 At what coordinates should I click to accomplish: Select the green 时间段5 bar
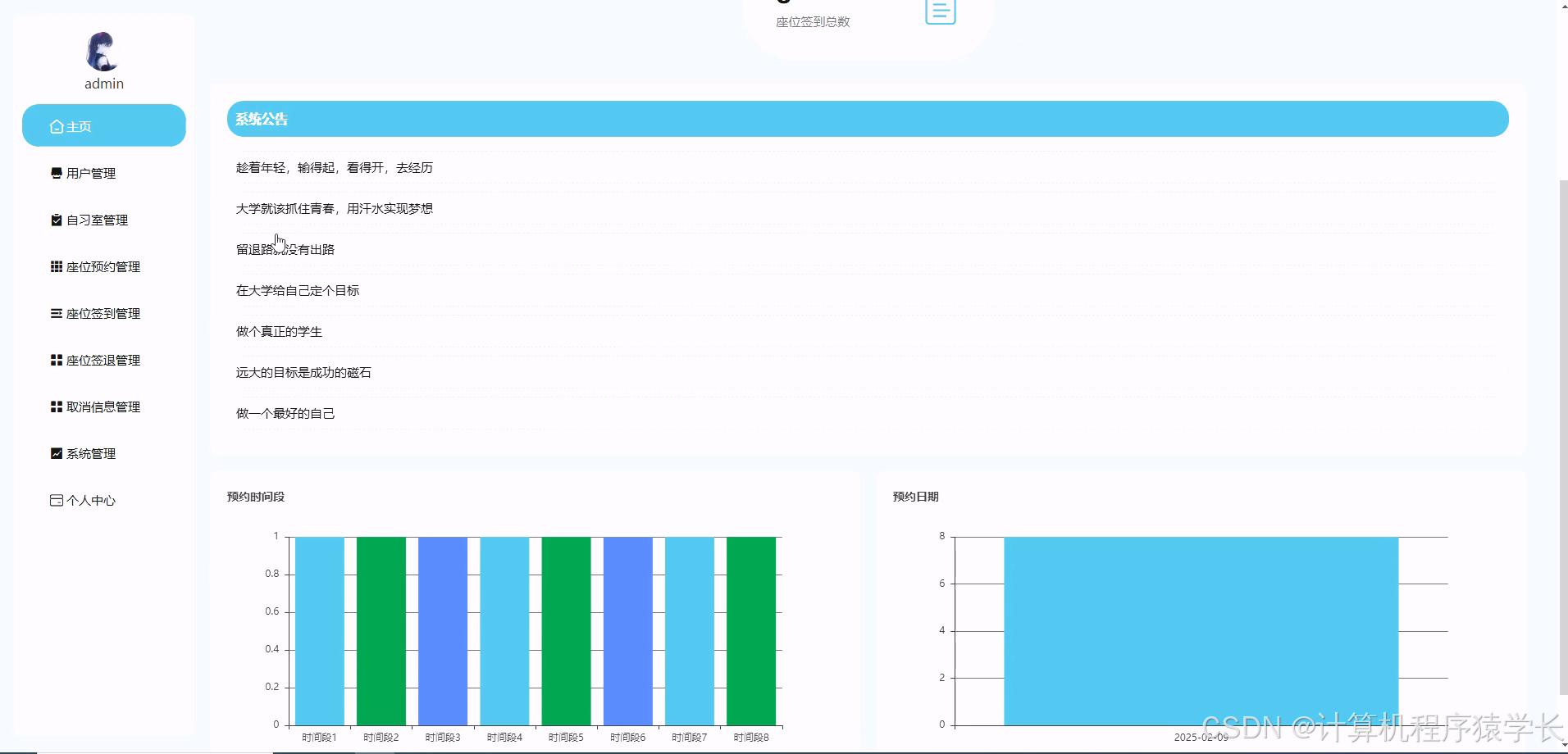click(x=567, y=631)
